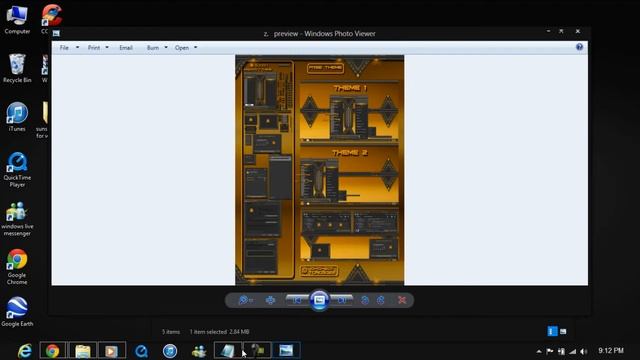Open File Explorer from the taskbar
This screenshot has width=640, height=360.
pyautogui.click(x=83, y=351)
